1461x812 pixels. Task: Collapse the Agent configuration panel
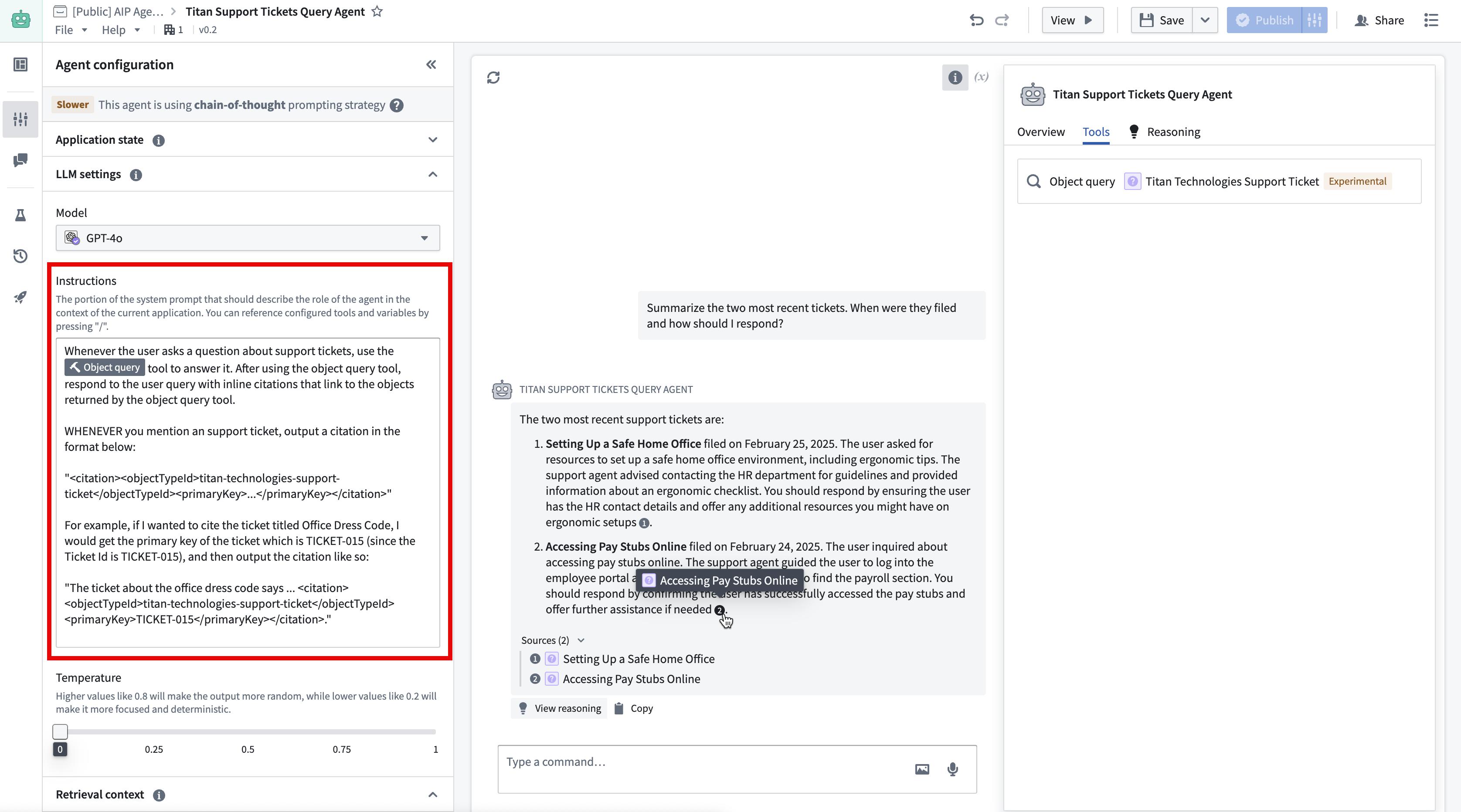coord(431,64)
